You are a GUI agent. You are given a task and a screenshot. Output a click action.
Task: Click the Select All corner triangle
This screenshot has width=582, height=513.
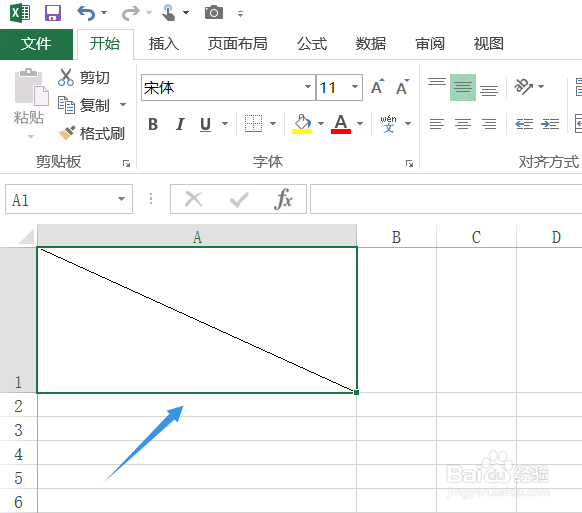[26, 236]
